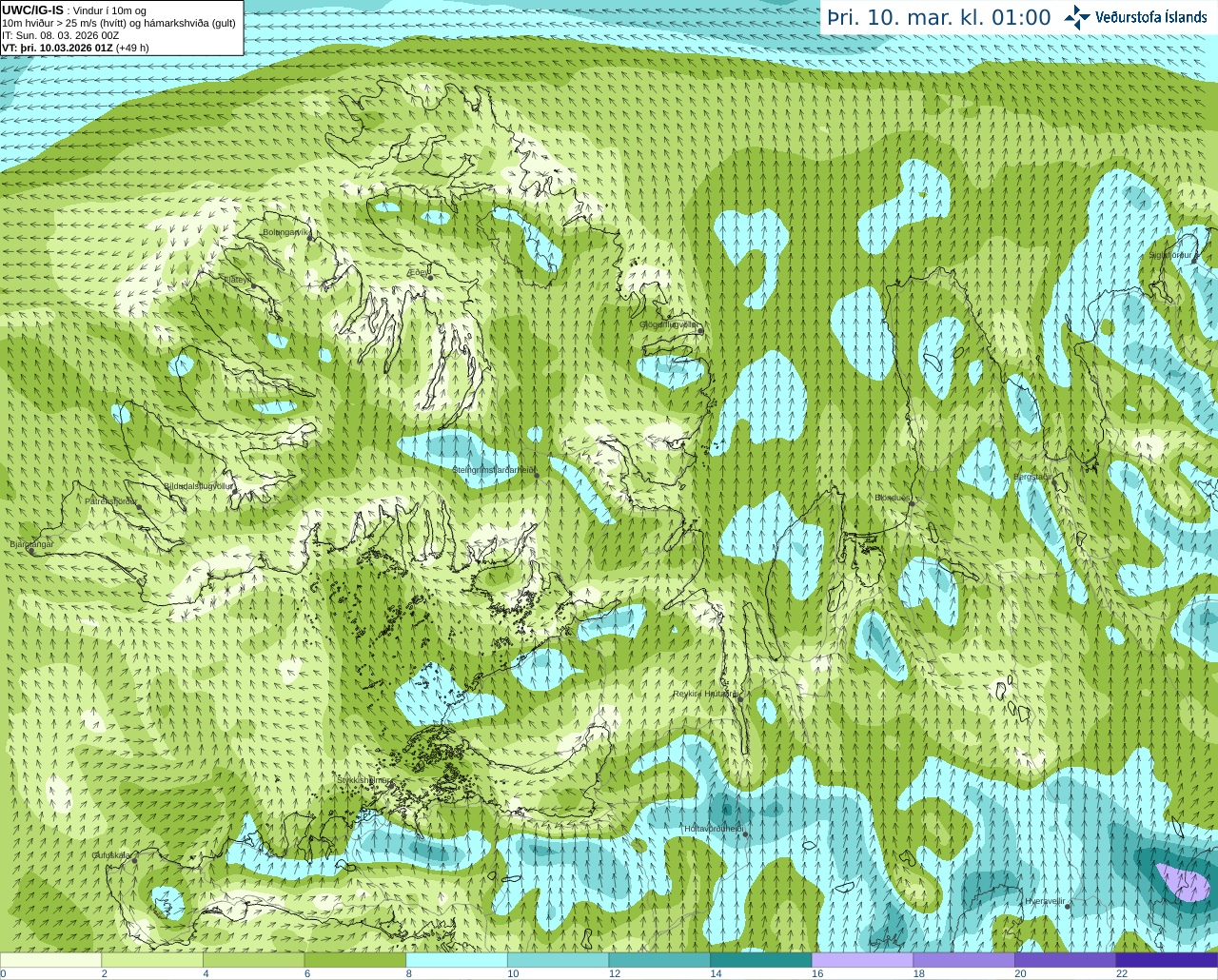Click the Reykir í Hrútafirði station label
1218x980 pixels.
[706, 695]
